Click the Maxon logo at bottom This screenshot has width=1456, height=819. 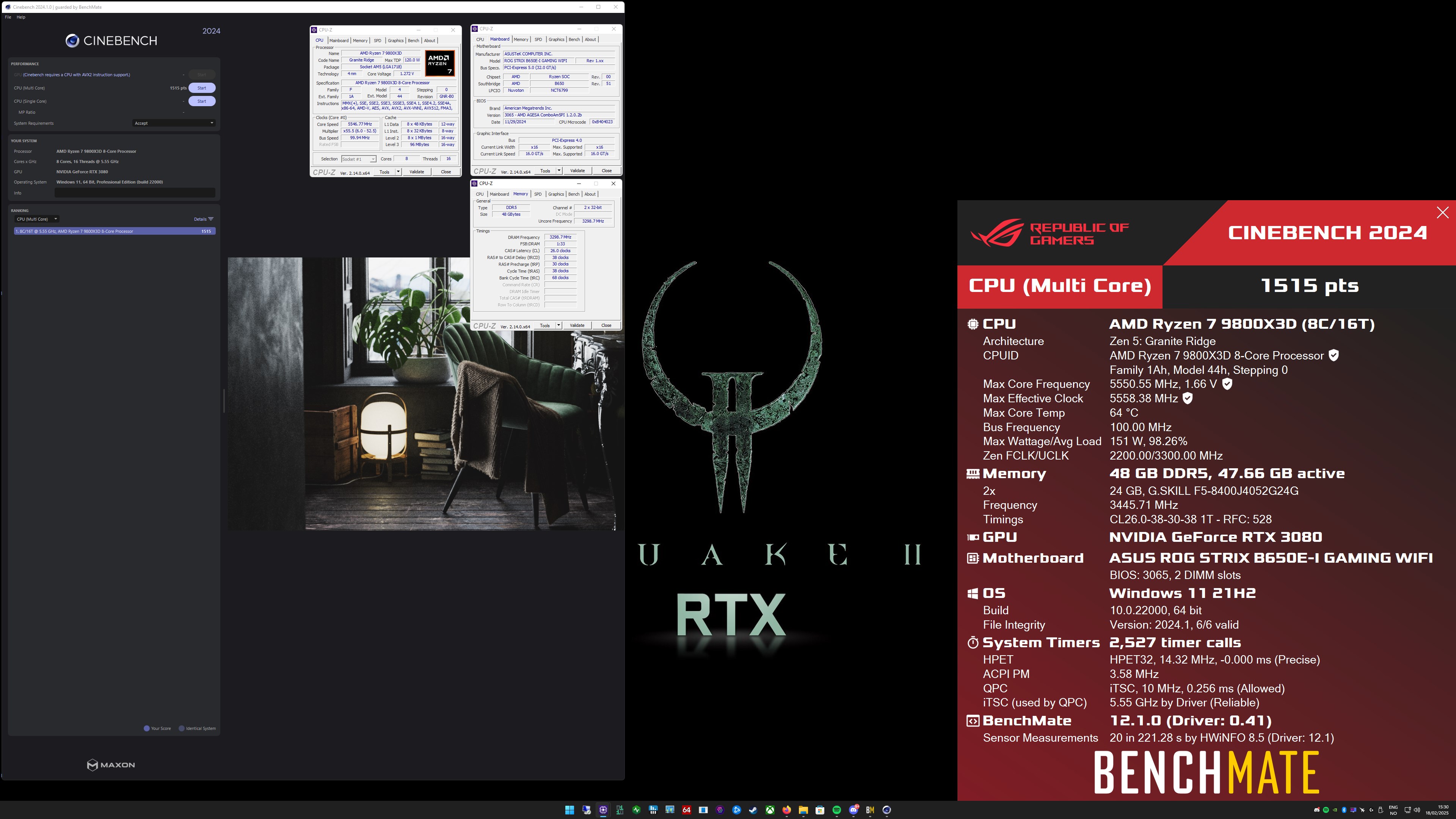pos(111,765)
